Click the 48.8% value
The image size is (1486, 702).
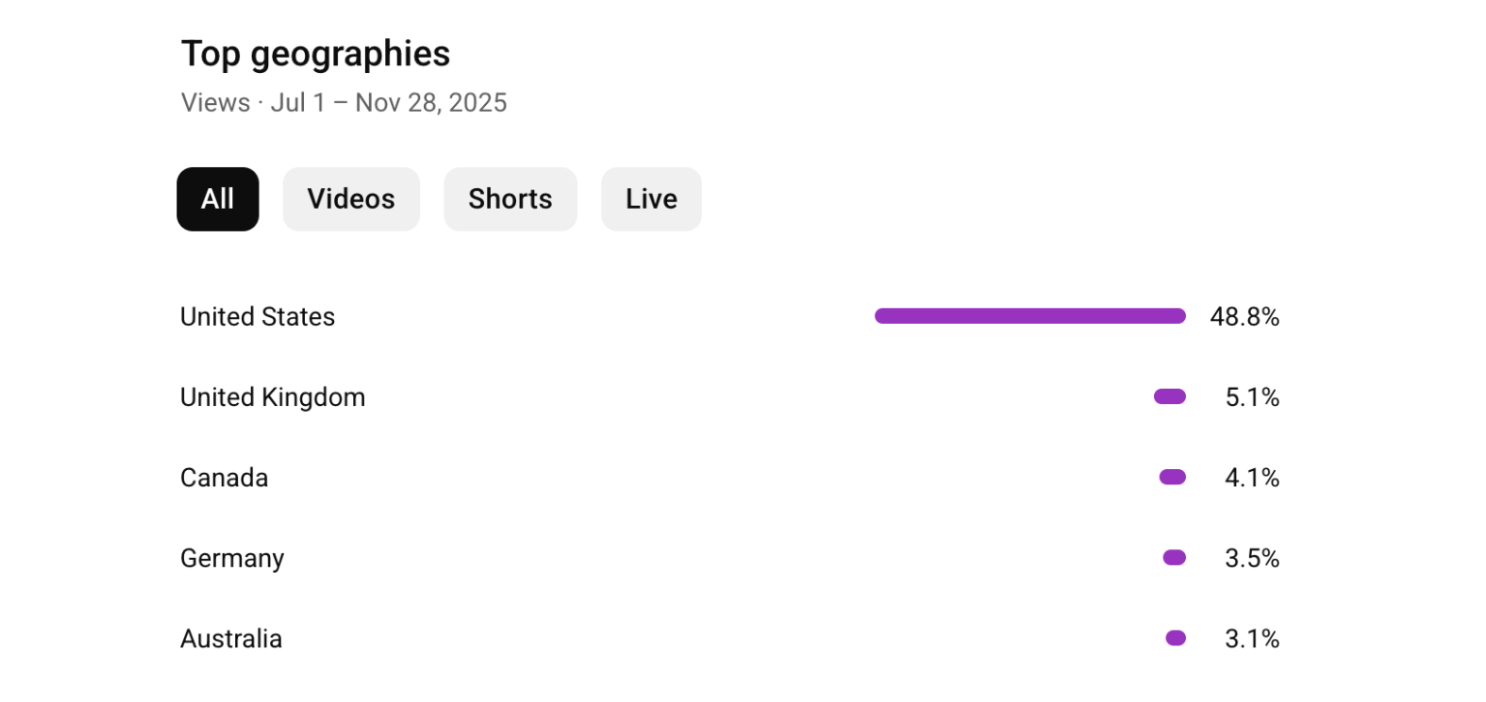click(1244, 317)
